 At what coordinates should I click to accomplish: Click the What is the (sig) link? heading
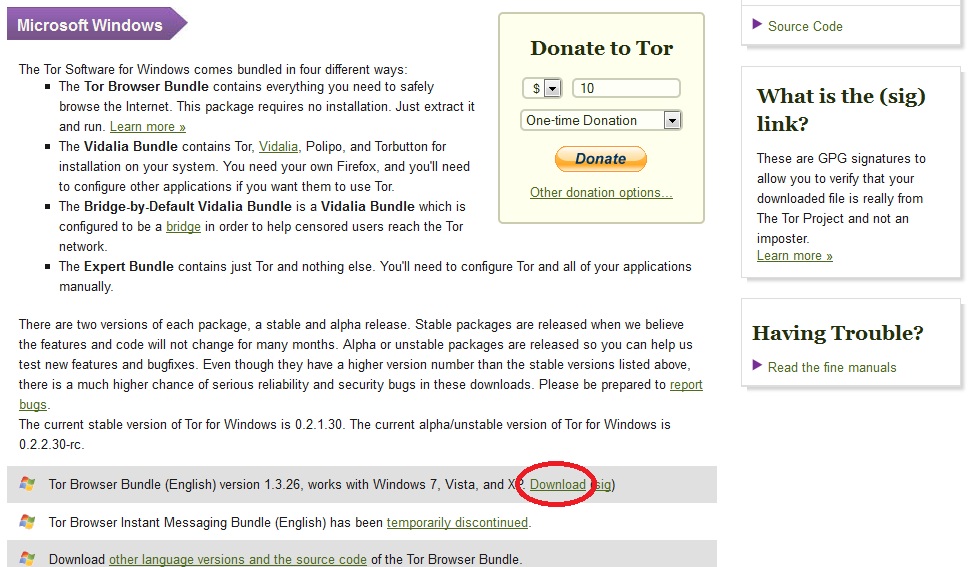click(841, 110)
